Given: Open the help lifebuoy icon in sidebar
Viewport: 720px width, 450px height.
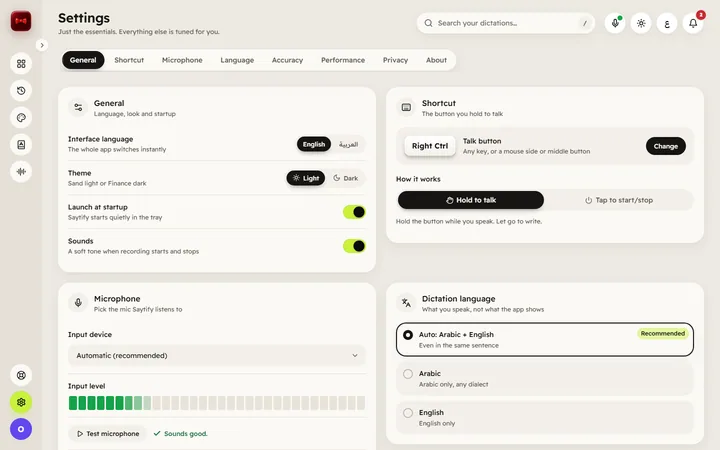Looking at the screenshot, I should (x=21, y=375).
